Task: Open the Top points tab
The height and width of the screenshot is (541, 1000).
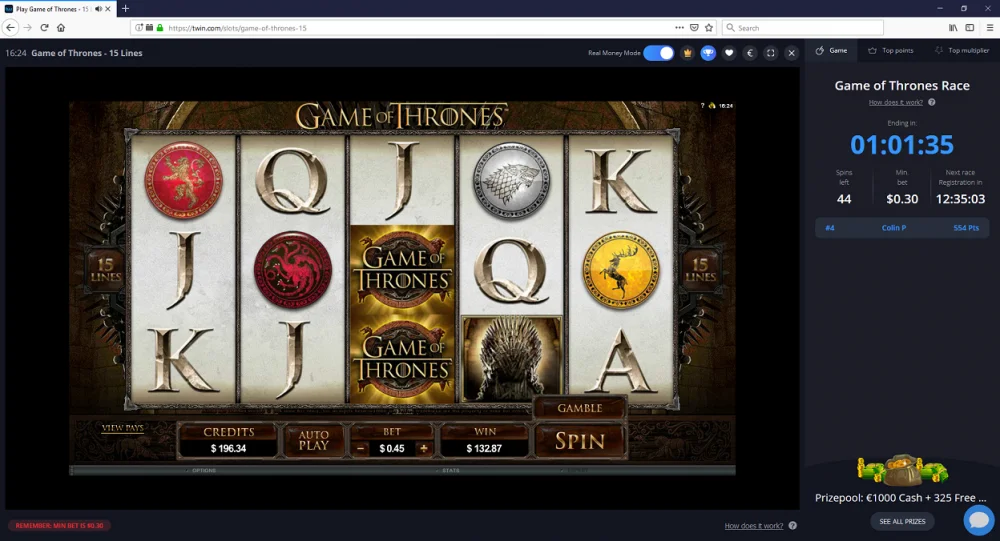Action: [x=890, y=50]
